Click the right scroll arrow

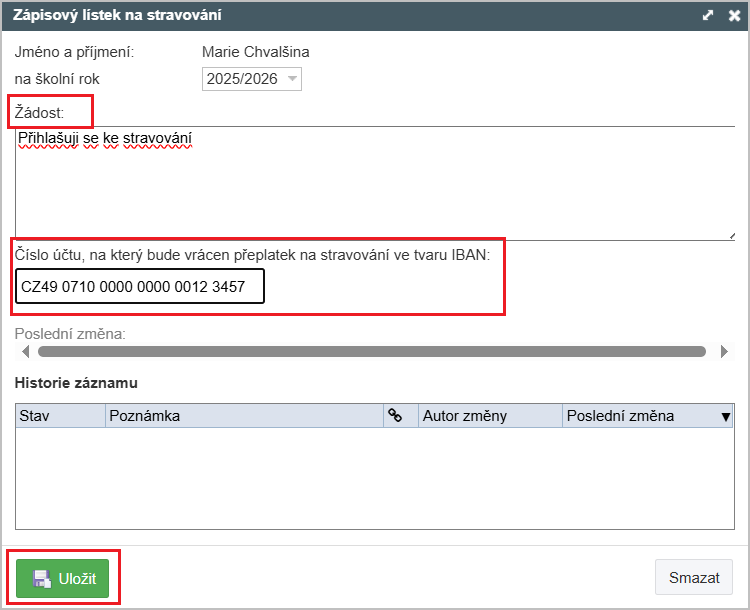725,352
